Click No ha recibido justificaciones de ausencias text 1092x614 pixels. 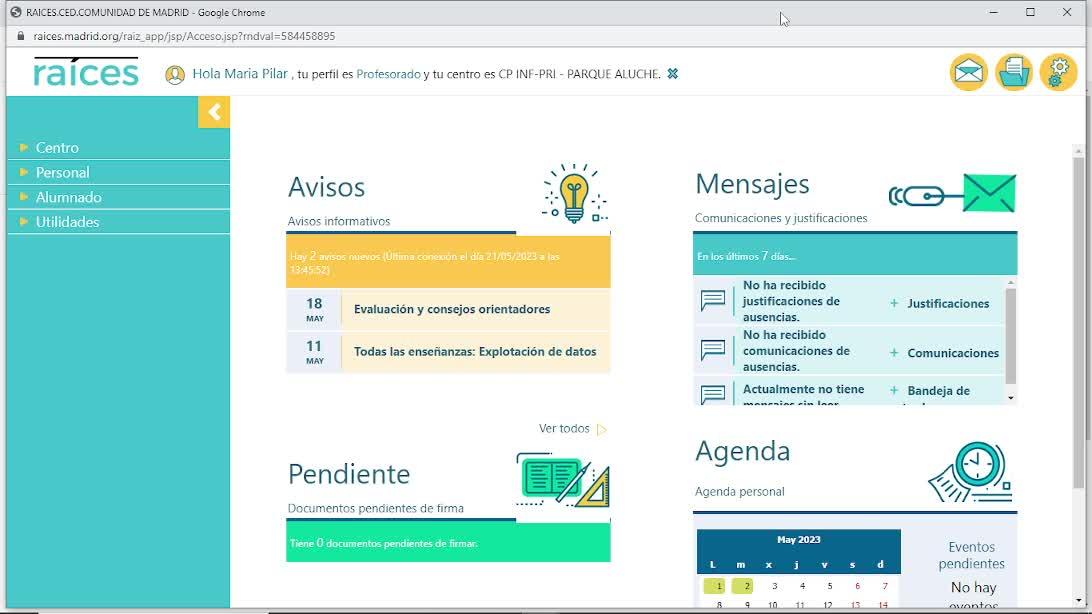click(790, 301)
